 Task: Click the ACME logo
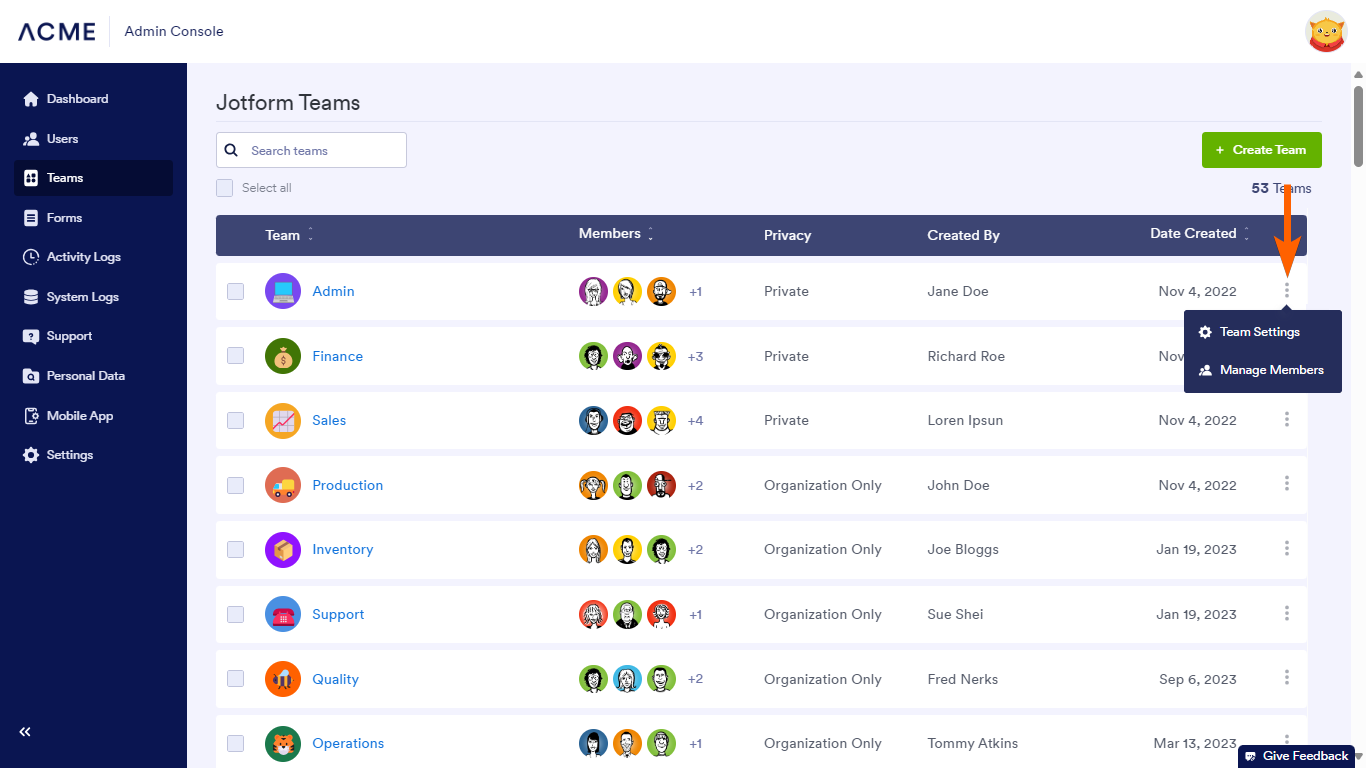click(x=57, y=32)
